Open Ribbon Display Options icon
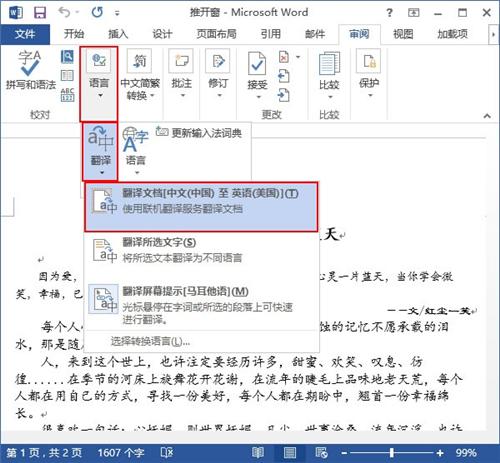 pos(414,13)
